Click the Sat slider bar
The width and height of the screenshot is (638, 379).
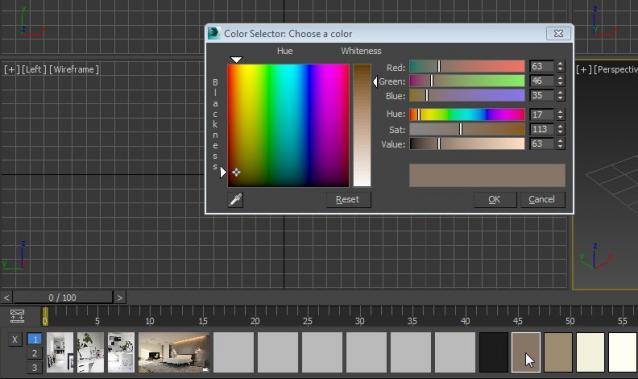coord(467,129)
